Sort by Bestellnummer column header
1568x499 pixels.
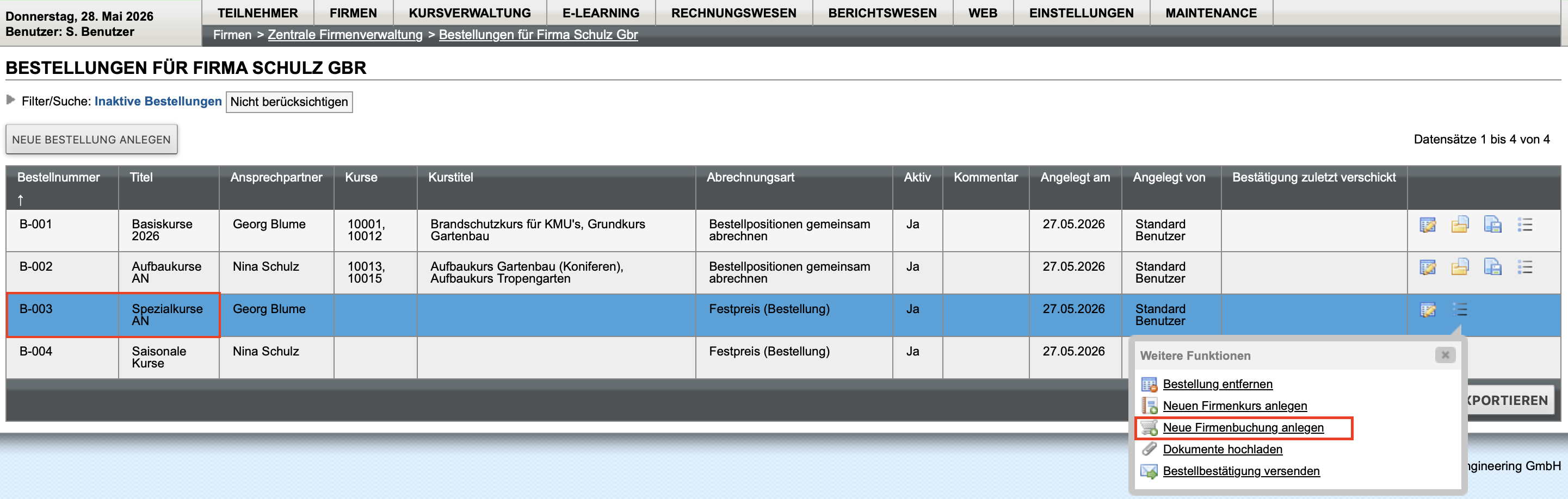pyautogui.click(x=58, y=177)
